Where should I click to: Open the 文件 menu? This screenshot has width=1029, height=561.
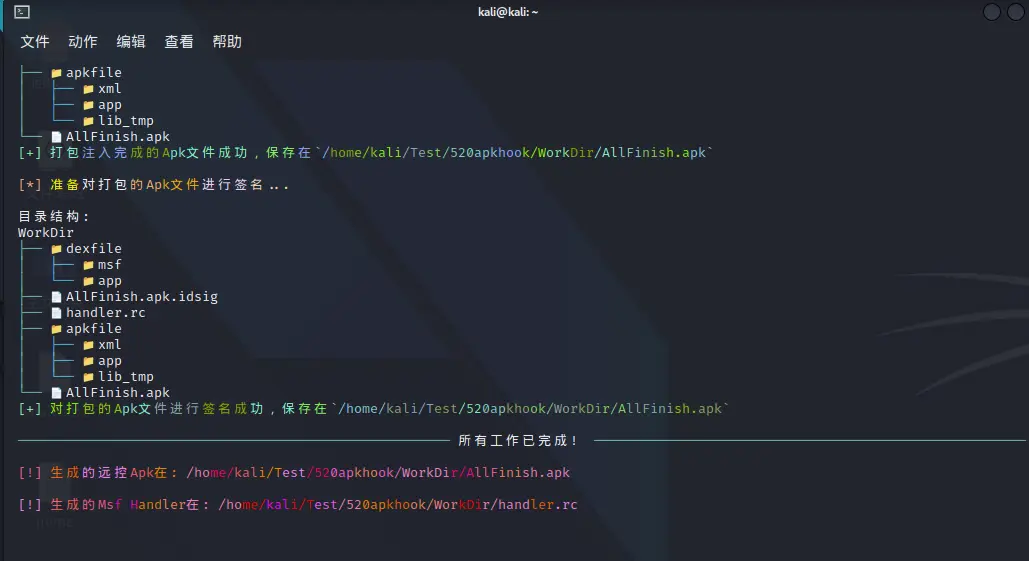coord(35,42)
